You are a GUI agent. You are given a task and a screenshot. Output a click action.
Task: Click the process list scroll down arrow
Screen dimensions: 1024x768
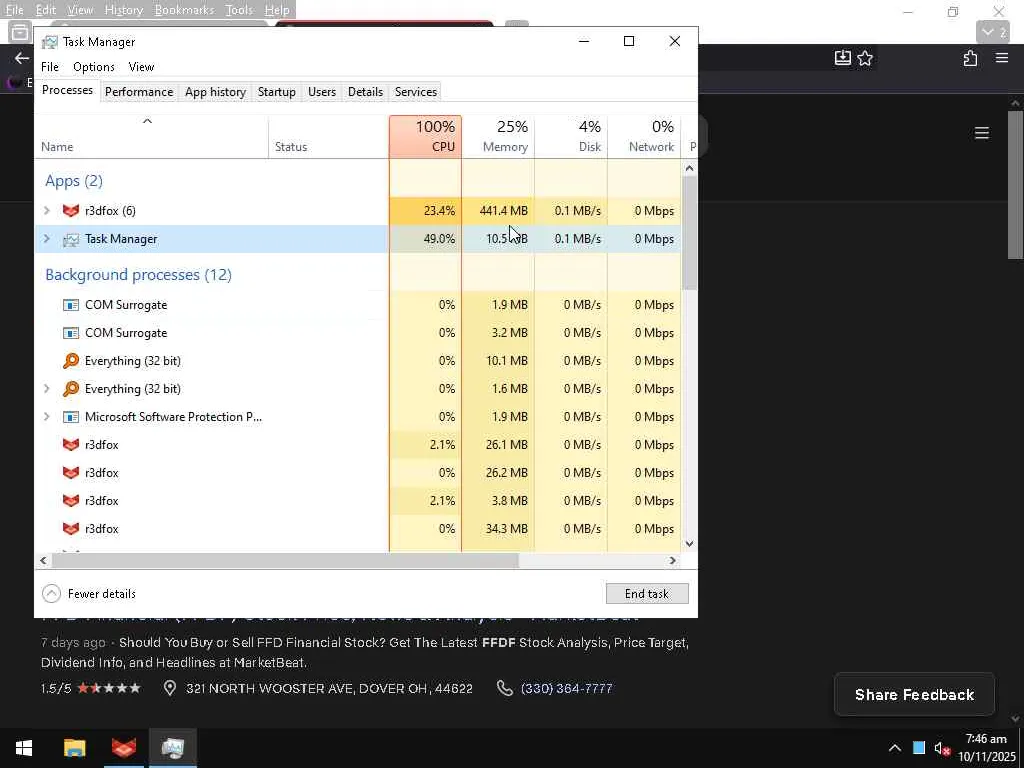pos(689,543)
